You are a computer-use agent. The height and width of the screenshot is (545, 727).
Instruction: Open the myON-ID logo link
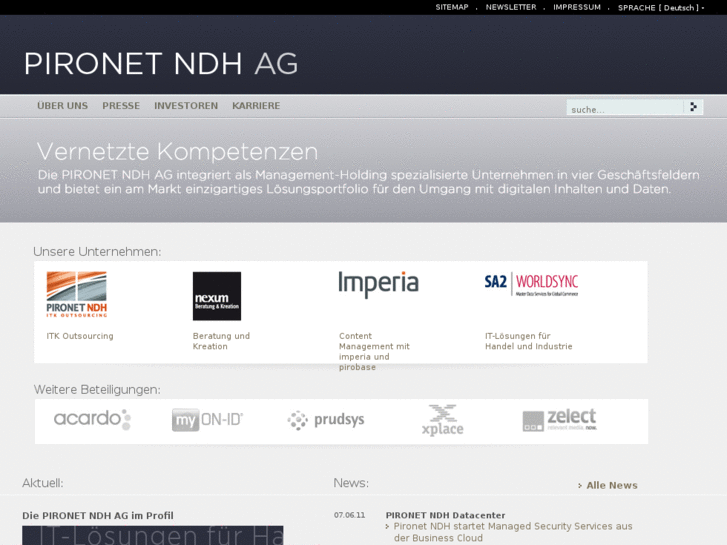click(207, 420)
